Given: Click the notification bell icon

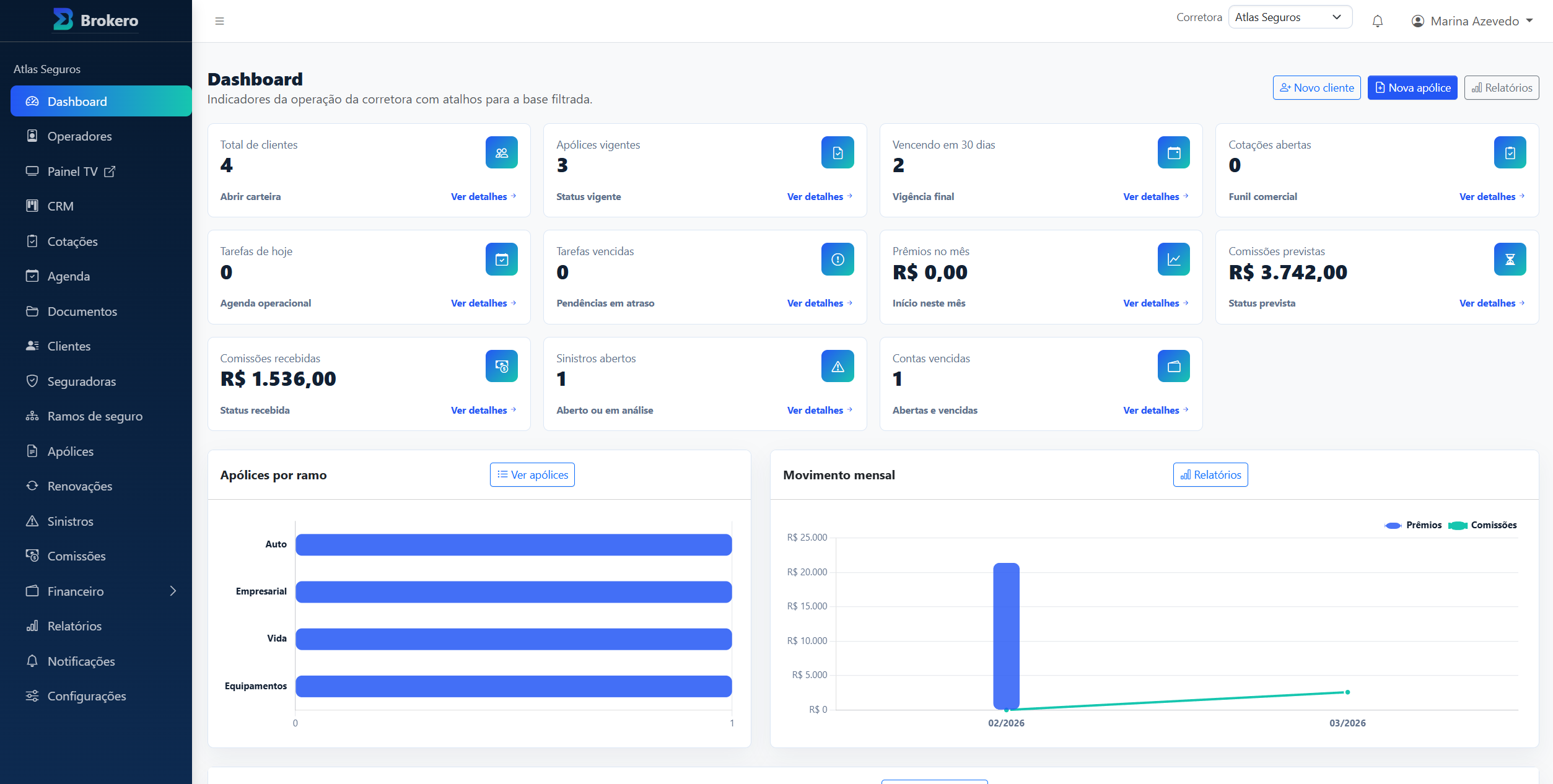Looking at the screenshot, I should pos(1377,21).
